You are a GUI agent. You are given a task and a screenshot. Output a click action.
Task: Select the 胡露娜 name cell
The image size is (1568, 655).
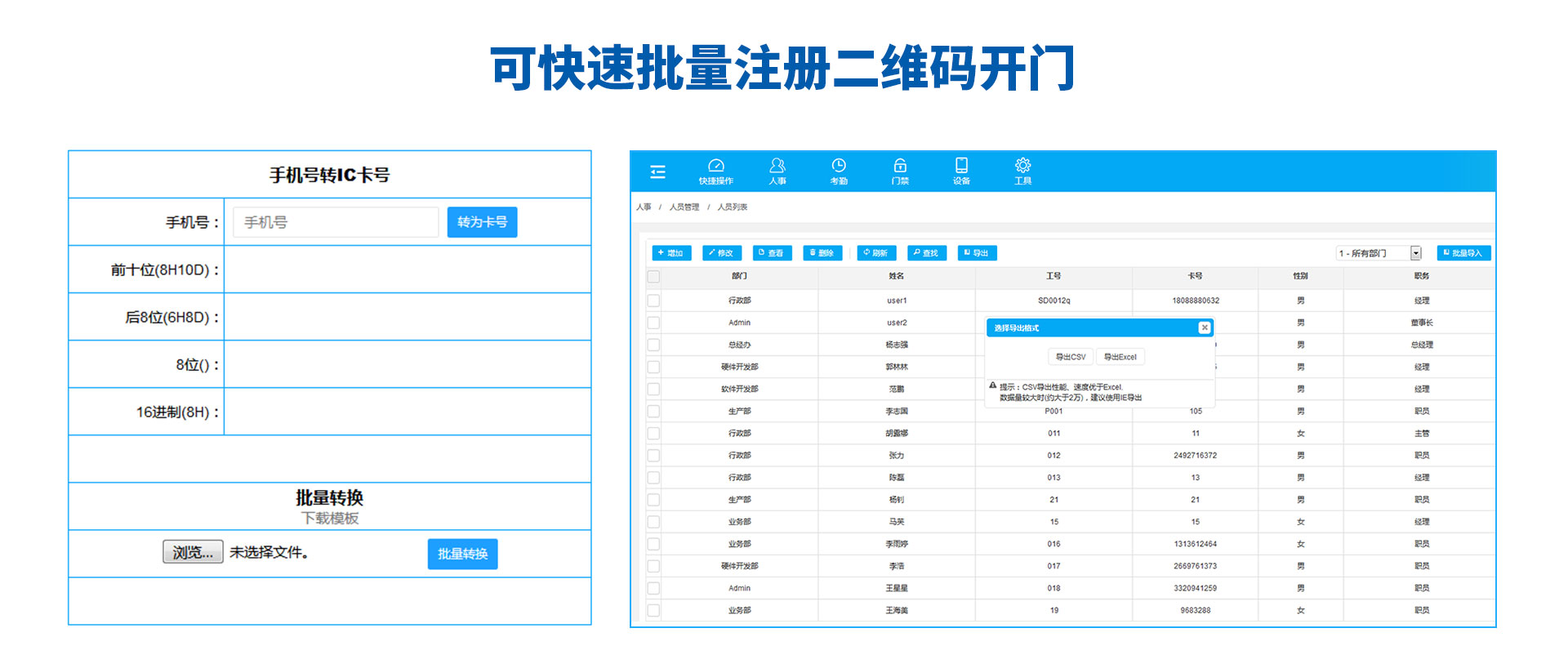click(x=897, y=433)
